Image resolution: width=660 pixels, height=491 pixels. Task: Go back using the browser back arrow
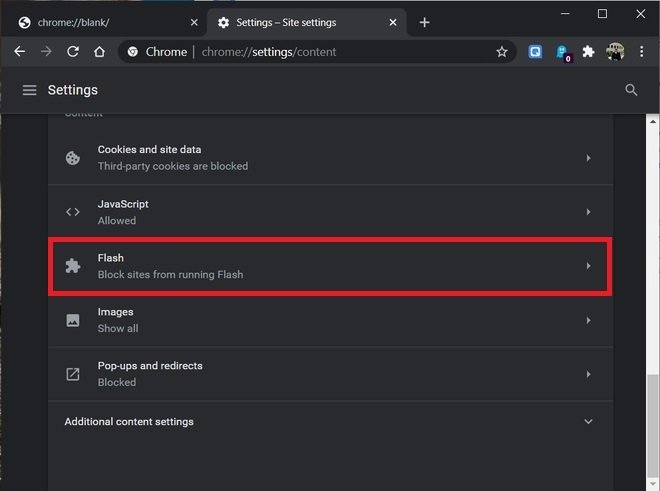point(19,51)
